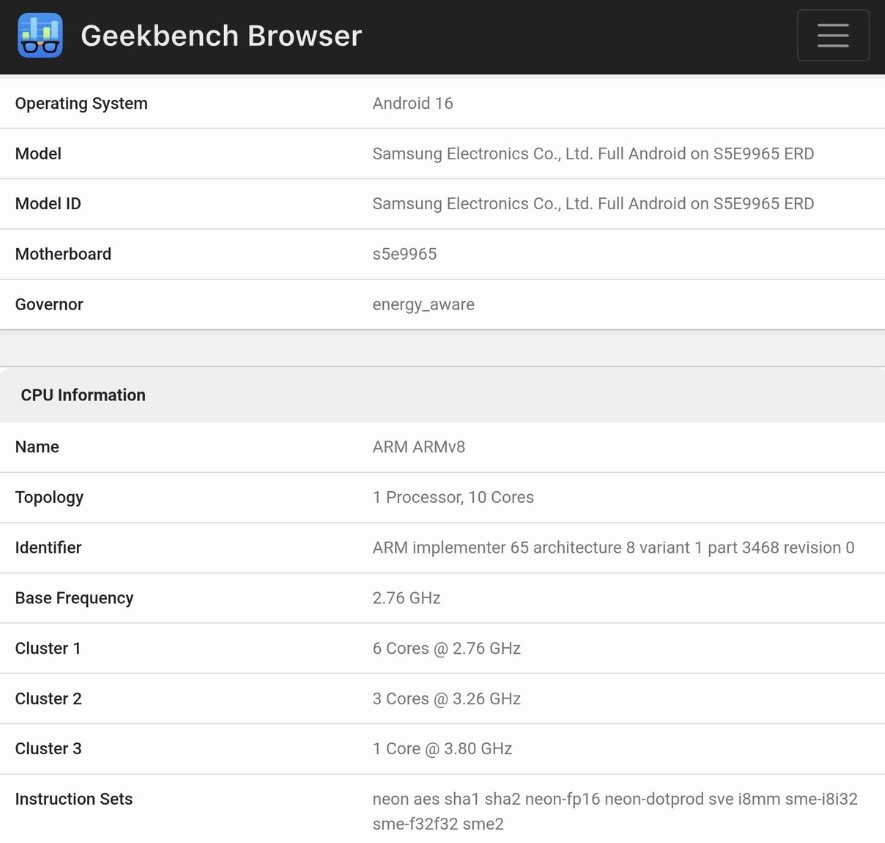Click the Base Frequency label

point(74,598)
